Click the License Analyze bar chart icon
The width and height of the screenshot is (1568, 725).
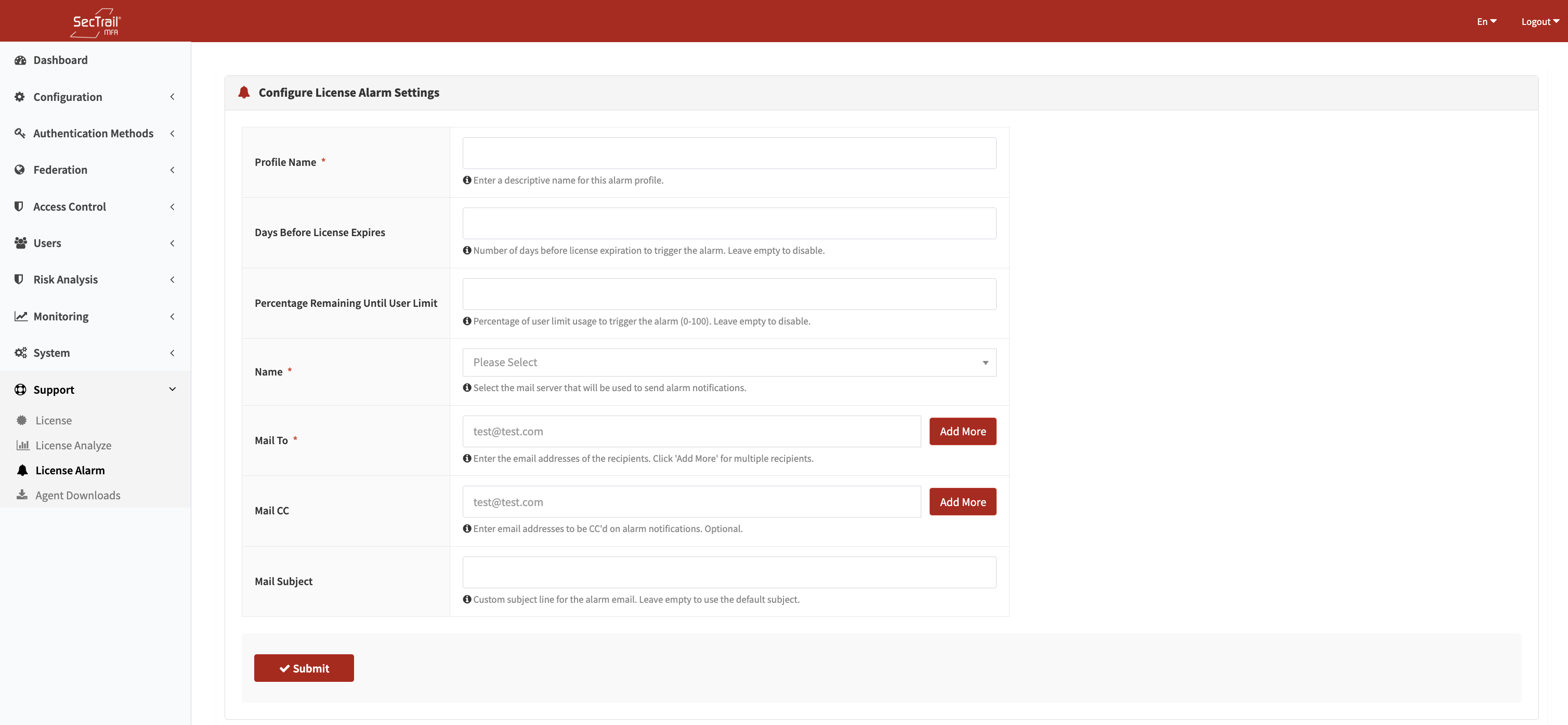point(22,445)
